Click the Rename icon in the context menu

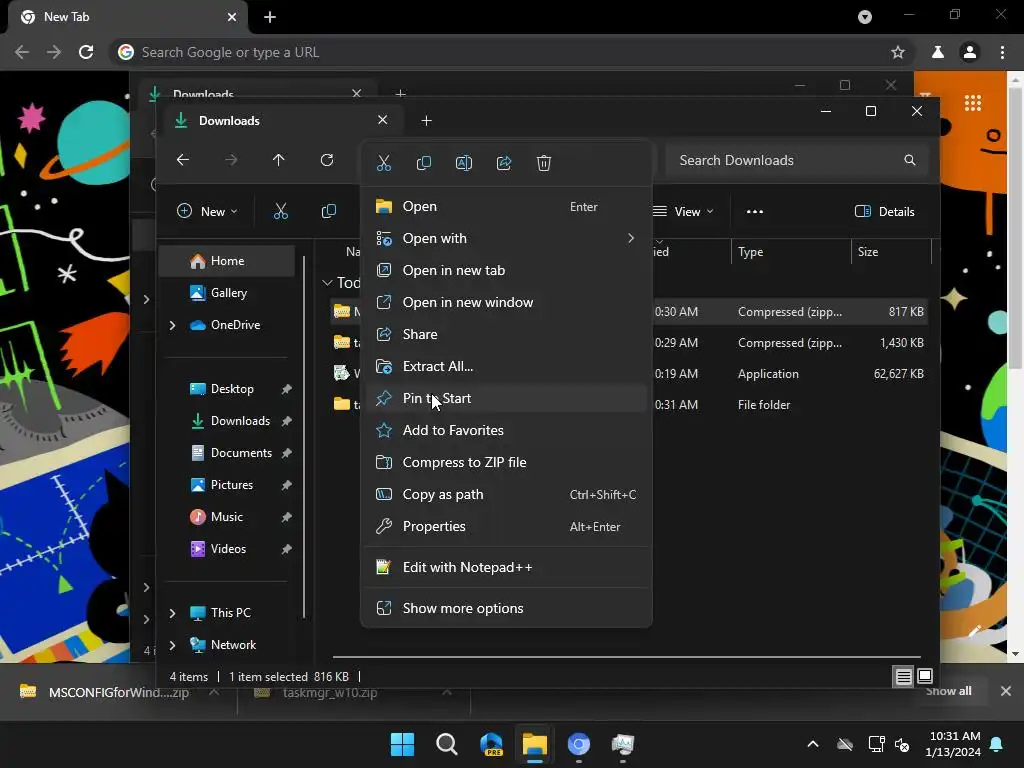(x=464, y=163)
